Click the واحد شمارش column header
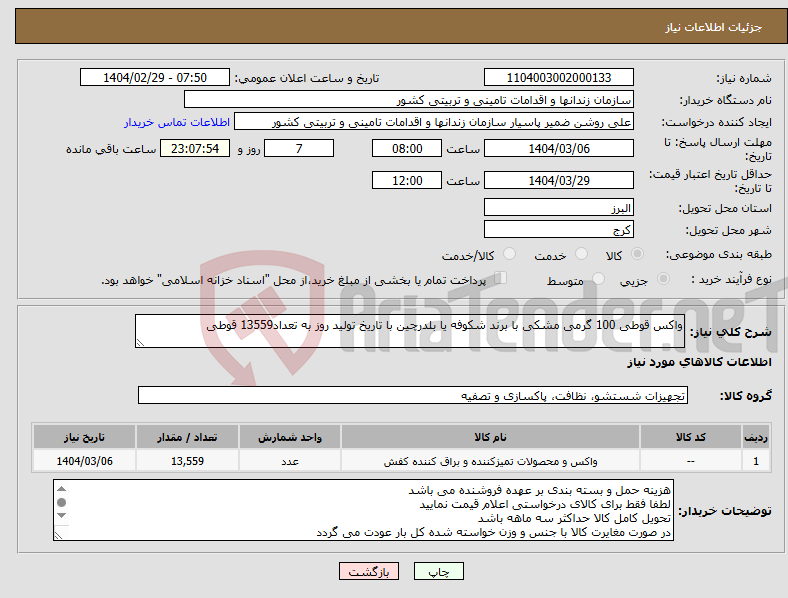The image size is (788, 598). pyautogui.click(x=290, y=437)
